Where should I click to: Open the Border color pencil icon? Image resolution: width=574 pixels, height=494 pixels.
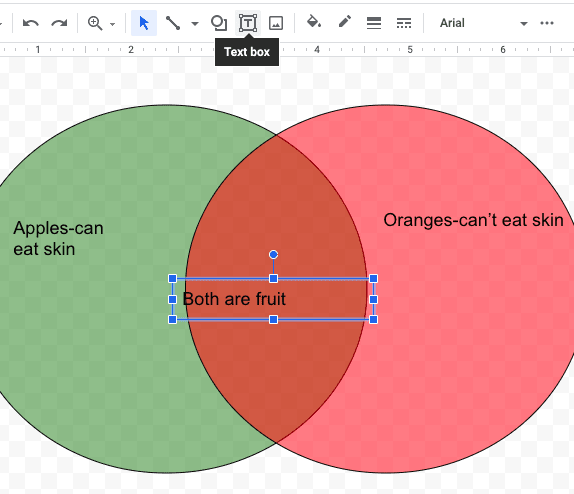[344, 22]
